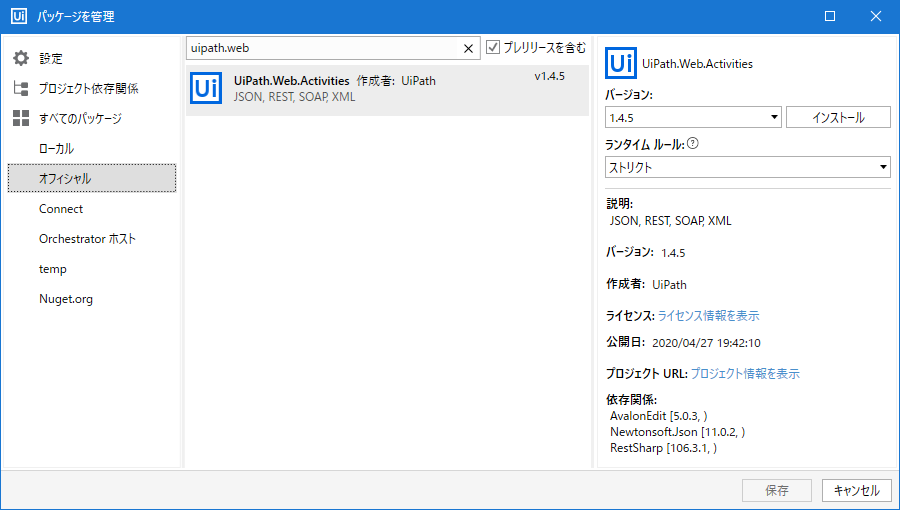Click the 保存 button
Screen dimensions: 900x510
coord(777,490)
